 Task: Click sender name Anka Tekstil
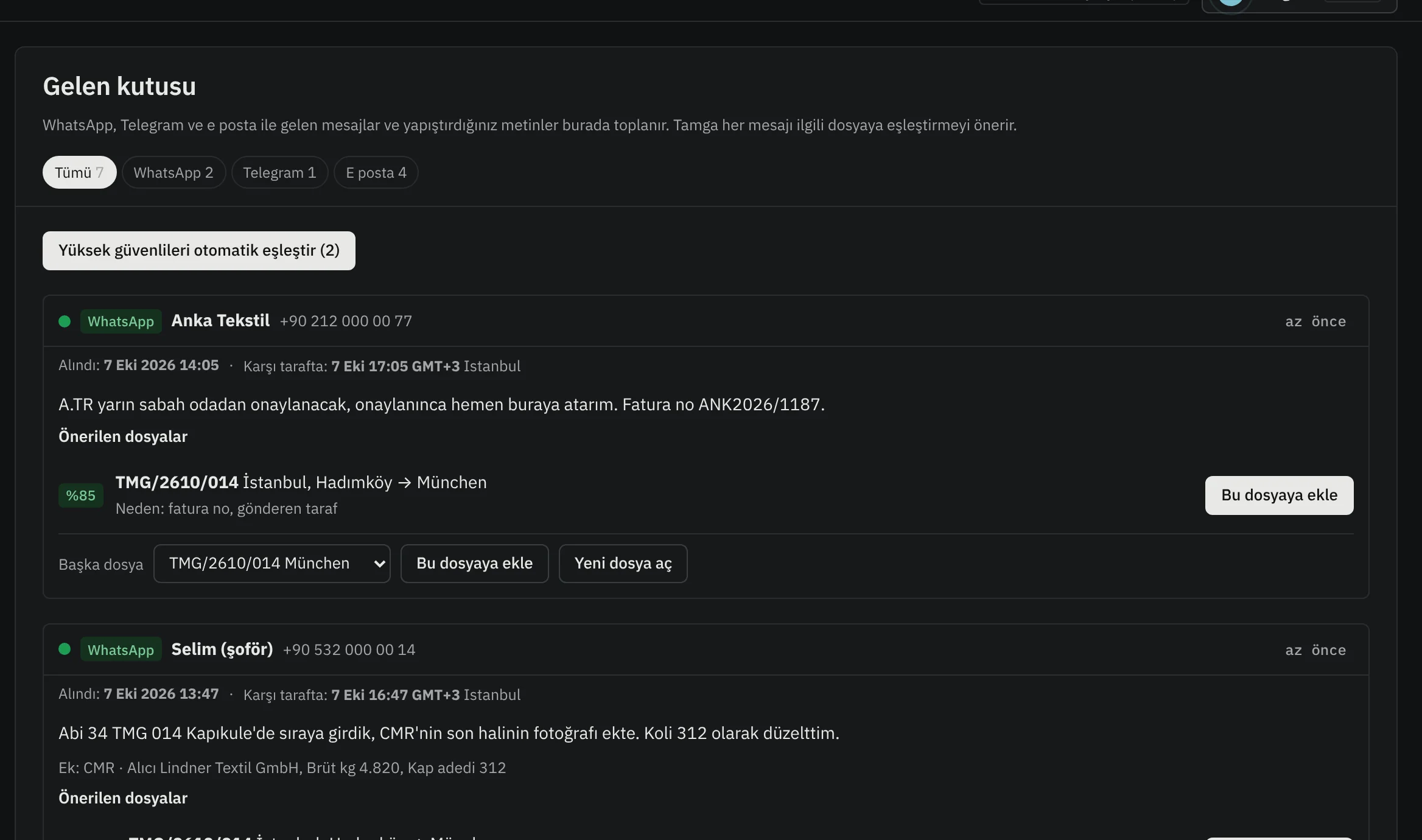pos(220,320)
